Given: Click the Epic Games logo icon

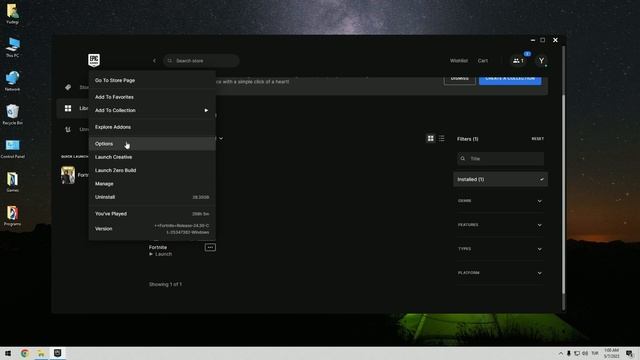Looking at the screenshot, I should pyautogui.click(x=94, y=60).
